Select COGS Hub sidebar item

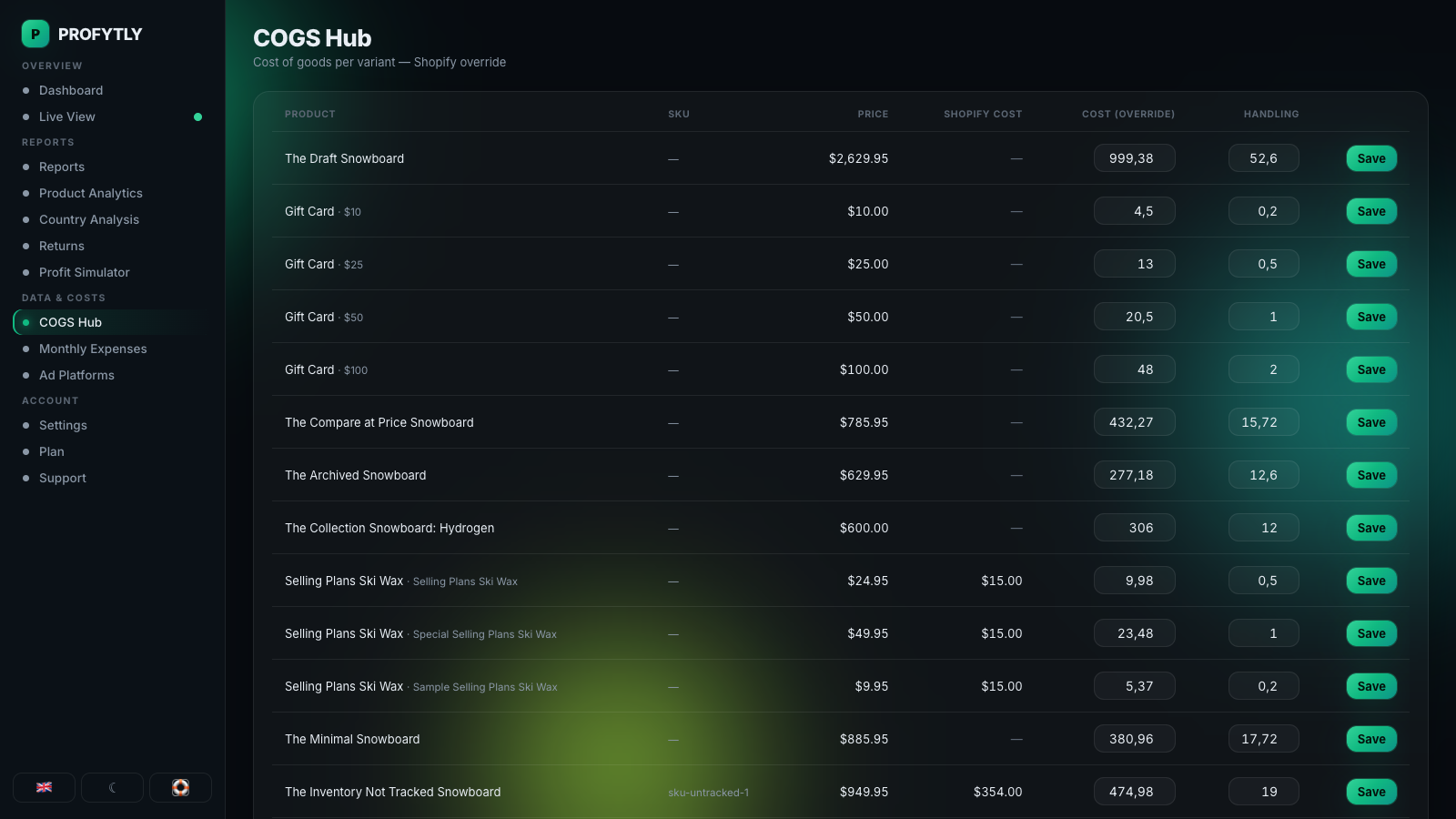point(112,322)
